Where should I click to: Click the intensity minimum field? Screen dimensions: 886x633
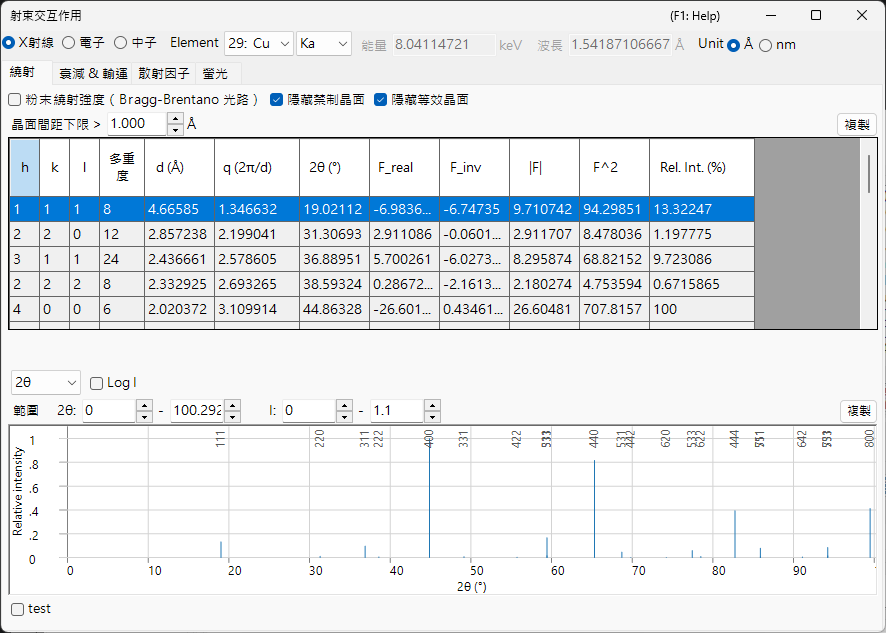pyautogui.click(x=309, y=411)
